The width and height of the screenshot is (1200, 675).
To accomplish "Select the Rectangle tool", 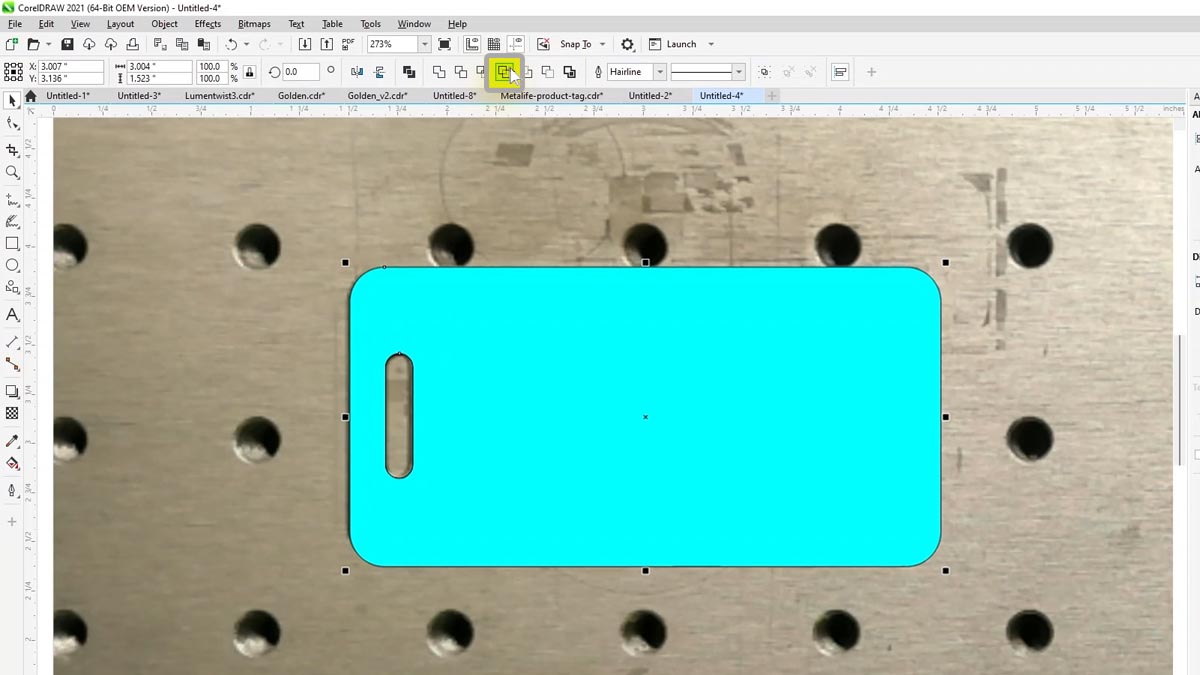I will click(x=12, y=242).
